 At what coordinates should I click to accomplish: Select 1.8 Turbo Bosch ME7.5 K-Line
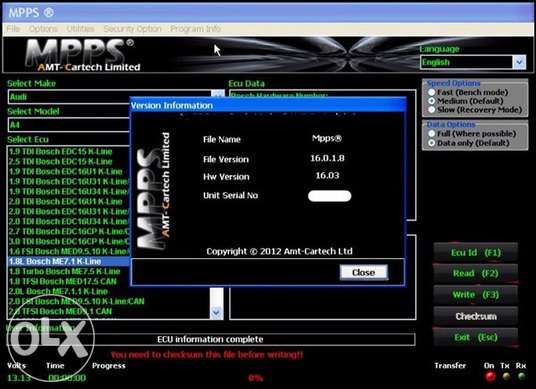[x=68, y=271]
